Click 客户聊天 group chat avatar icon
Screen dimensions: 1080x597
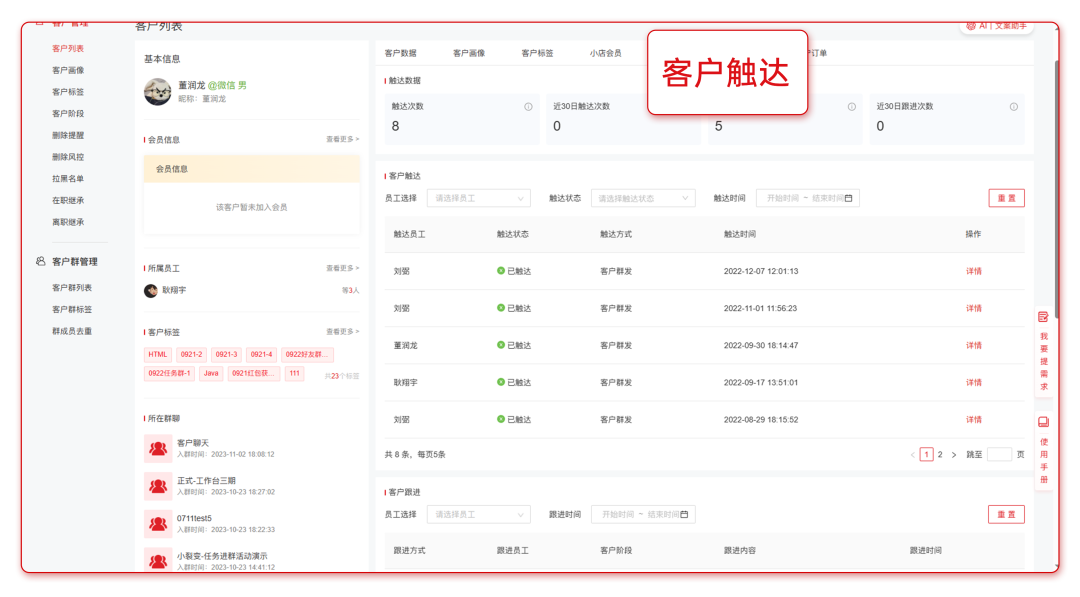tap(157, 448)
